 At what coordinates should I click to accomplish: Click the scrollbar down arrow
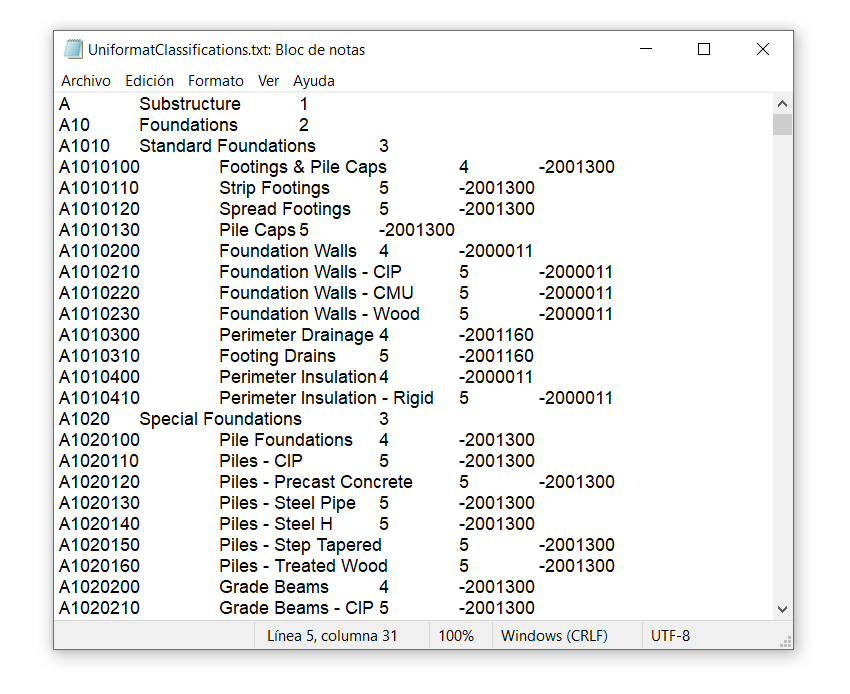(x=782, y=609)
